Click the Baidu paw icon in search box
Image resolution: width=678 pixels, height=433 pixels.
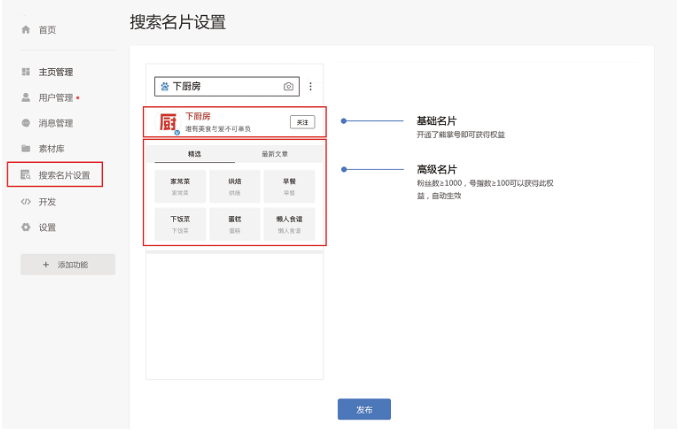coord(164,87)
